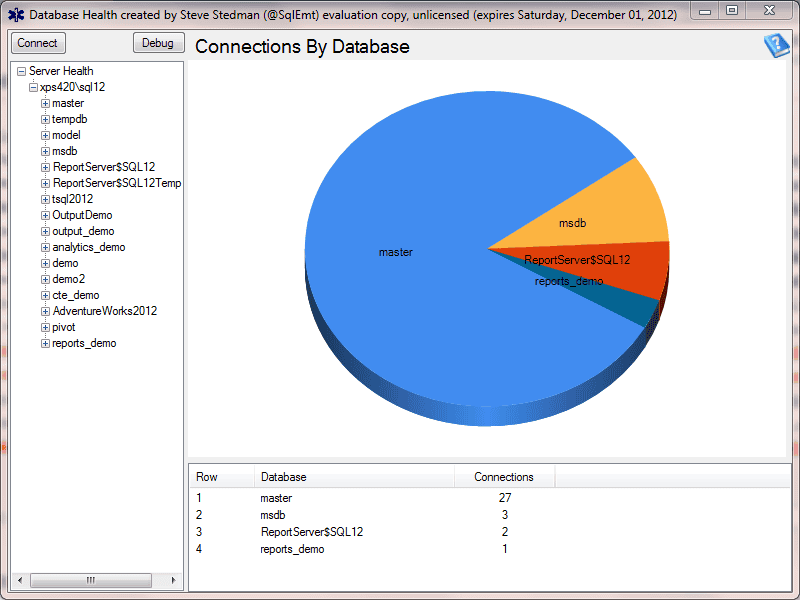
Task: Sort by the Connections column header
Action: [x=504, y=477]
